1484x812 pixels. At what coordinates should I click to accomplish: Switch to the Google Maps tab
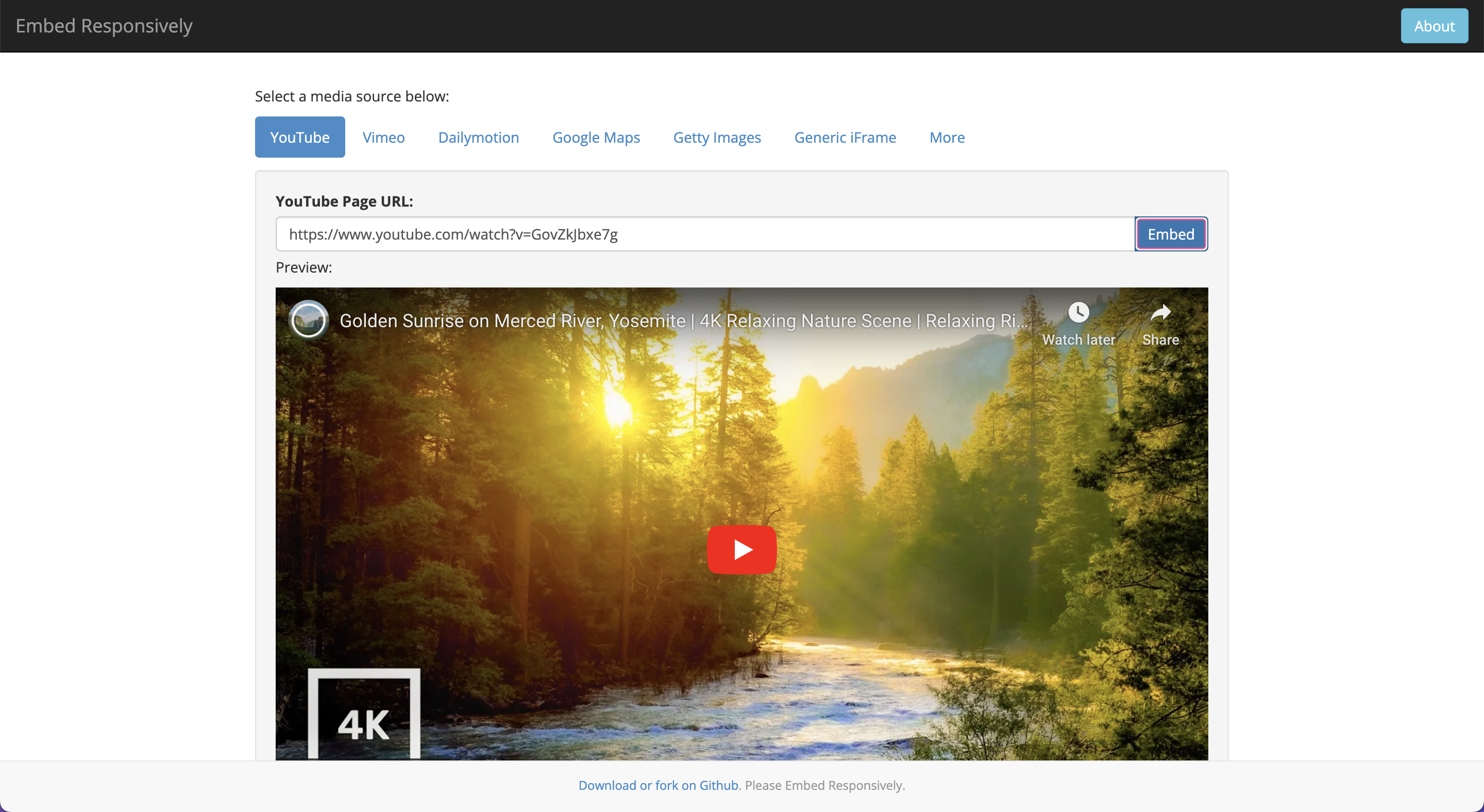click(596, 138)
